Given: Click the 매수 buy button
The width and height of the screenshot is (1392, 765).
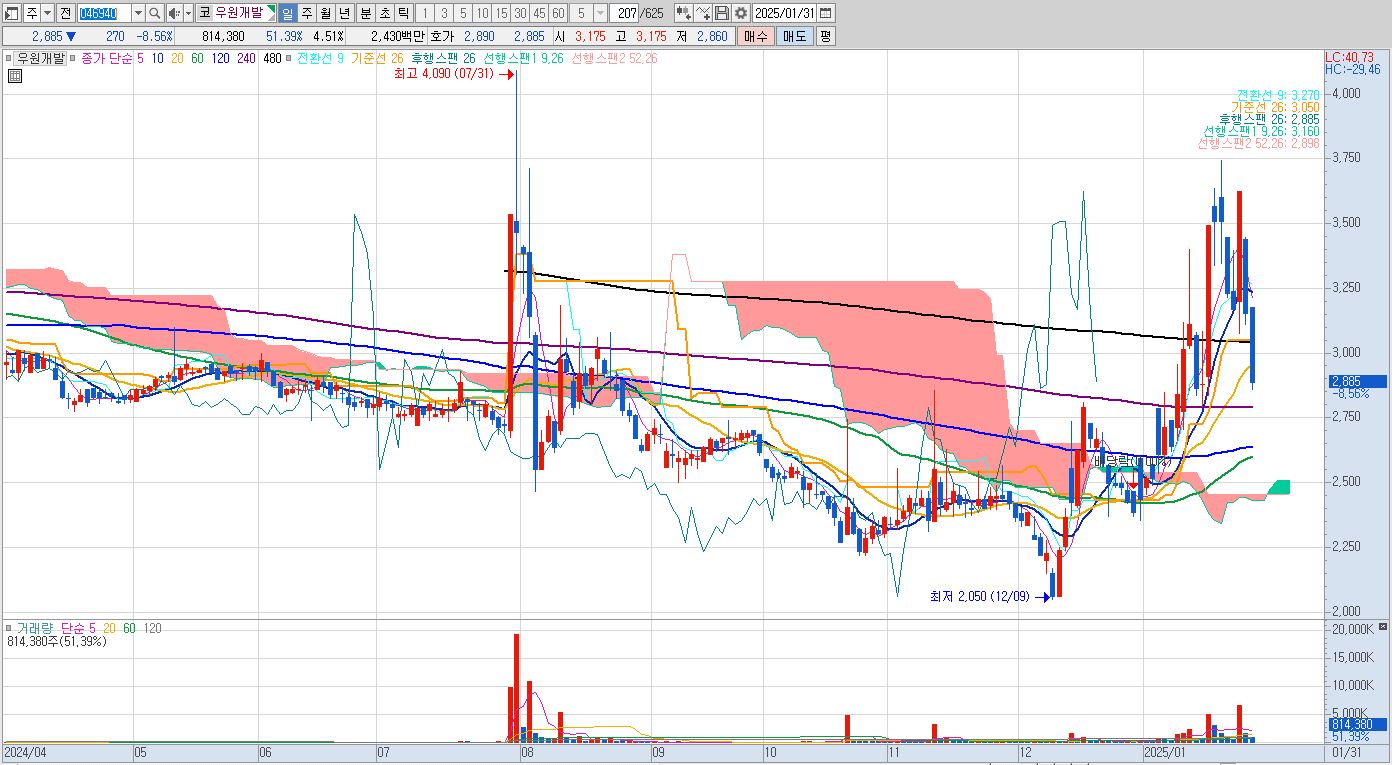Looking at the screenshot, I should [755, 36].
